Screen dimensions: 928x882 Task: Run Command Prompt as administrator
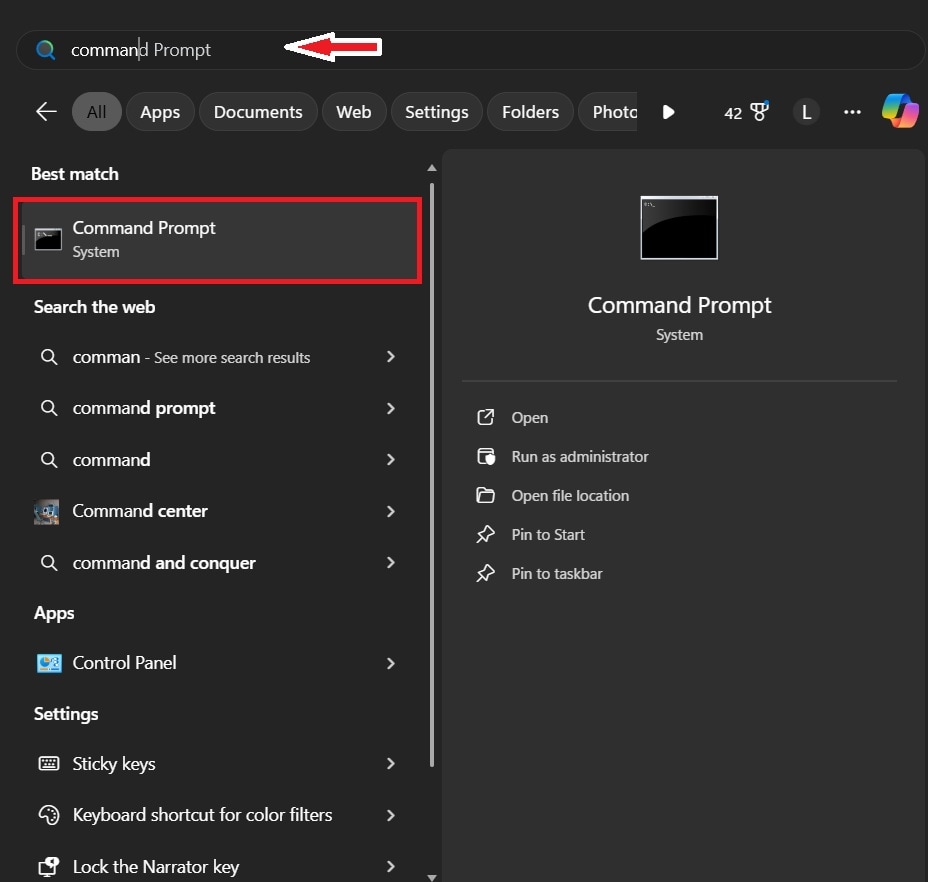click(x=579, y=456)
